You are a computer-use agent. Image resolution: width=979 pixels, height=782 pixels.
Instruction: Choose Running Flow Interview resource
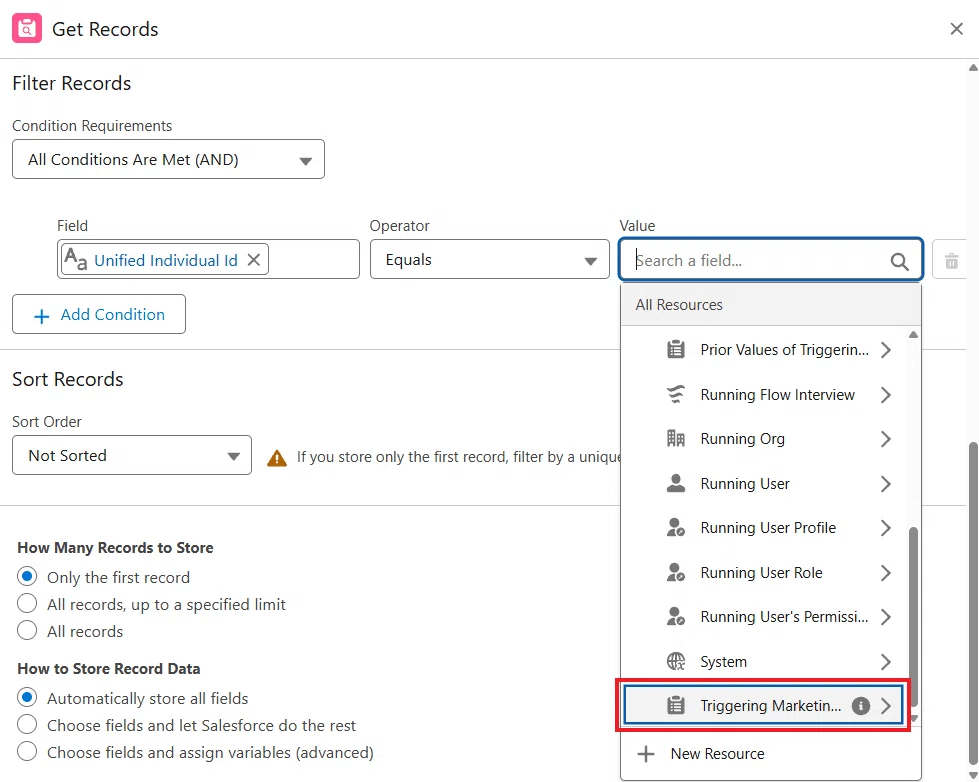765,395
